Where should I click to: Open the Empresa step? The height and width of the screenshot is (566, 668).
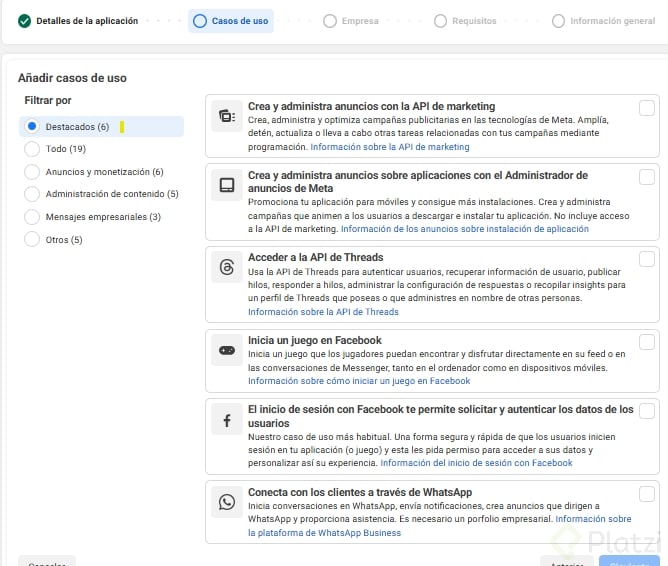(351, 21)
